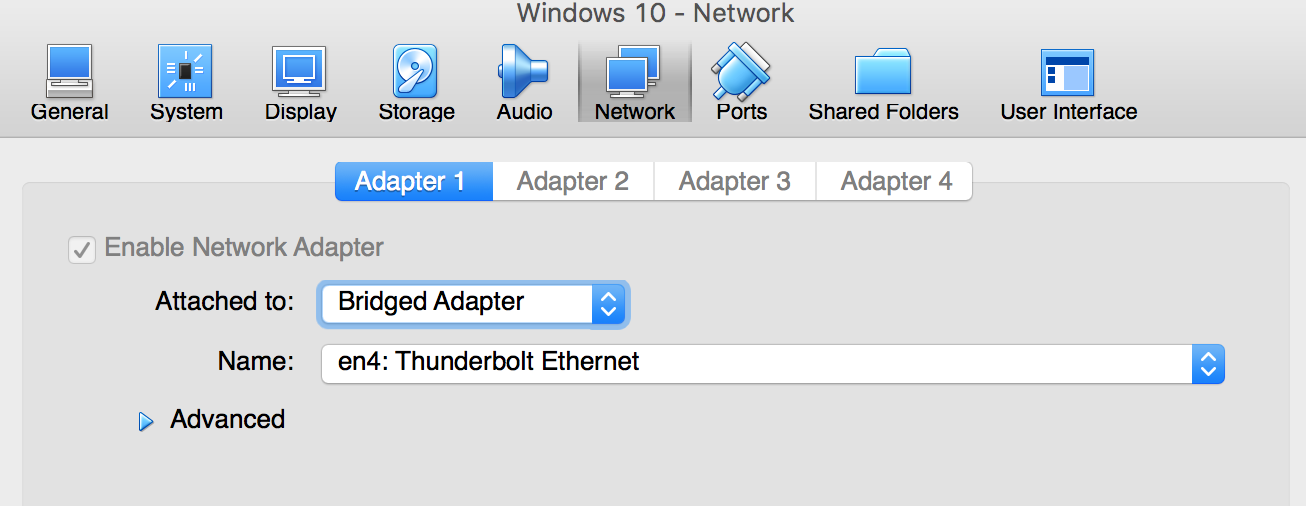Screen dimensions: 1306x506
Task: Open the Shared Folders icon
Action: [x=883, y=72]
